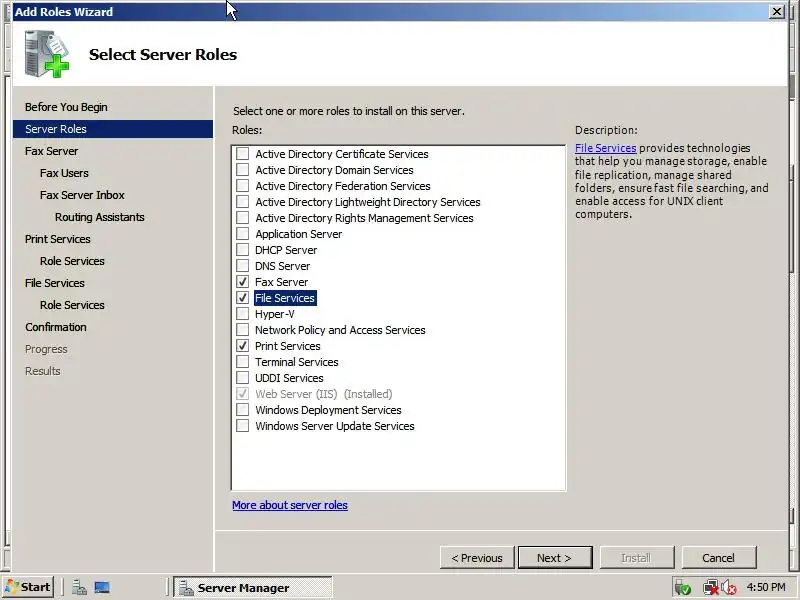Check Windows Deployment Services
The image size is (800, 600).
pos(243,410)
